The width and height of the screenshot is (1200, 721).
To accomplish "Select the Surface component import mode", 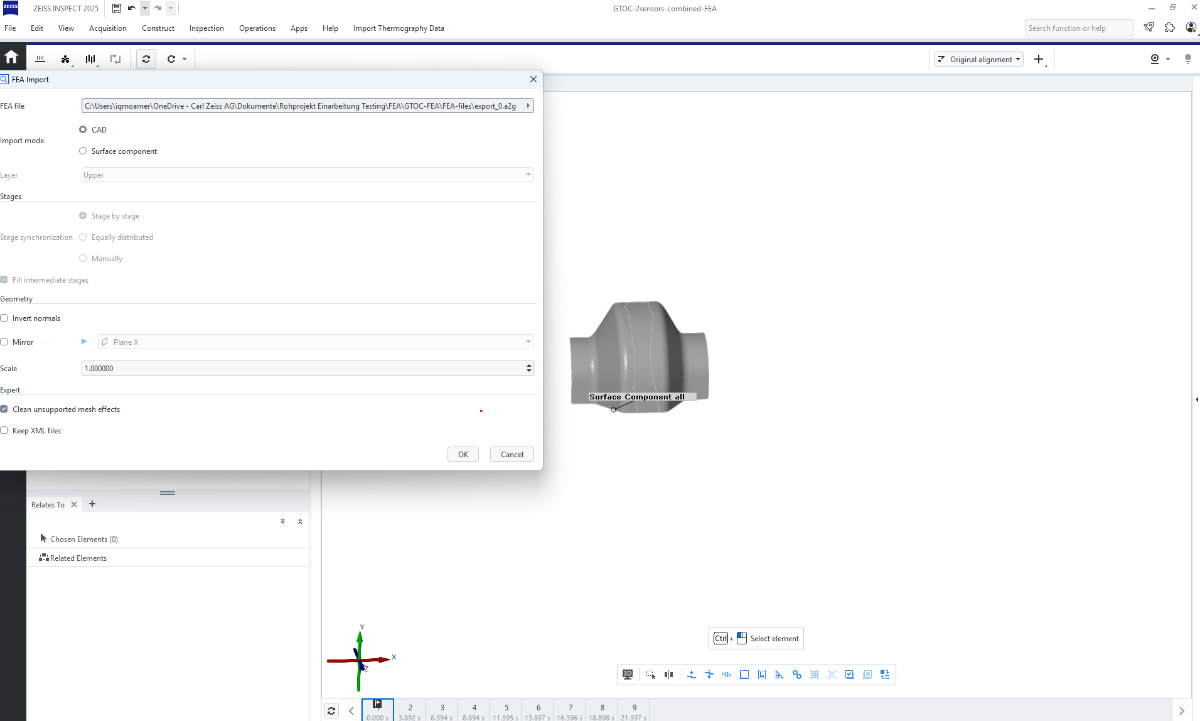I will 83,151.
